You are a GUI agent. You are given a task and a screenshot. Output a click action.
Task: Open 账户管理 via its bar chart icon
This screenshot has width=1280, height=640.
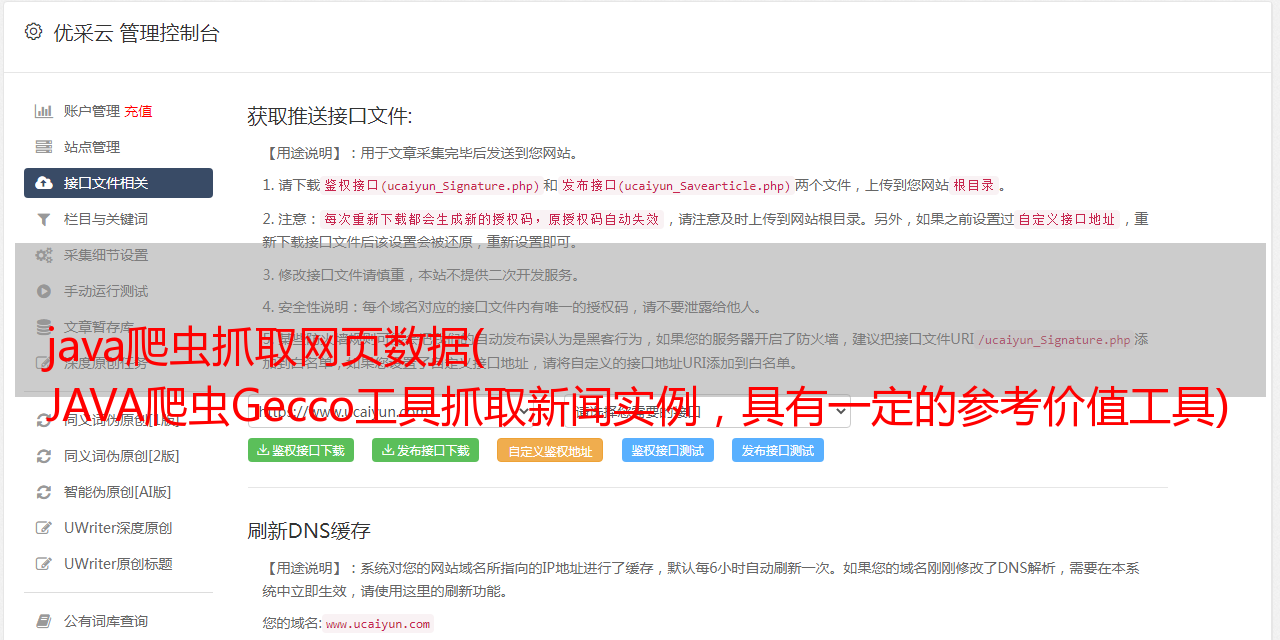pyautogui.click(x=44, y=111)
